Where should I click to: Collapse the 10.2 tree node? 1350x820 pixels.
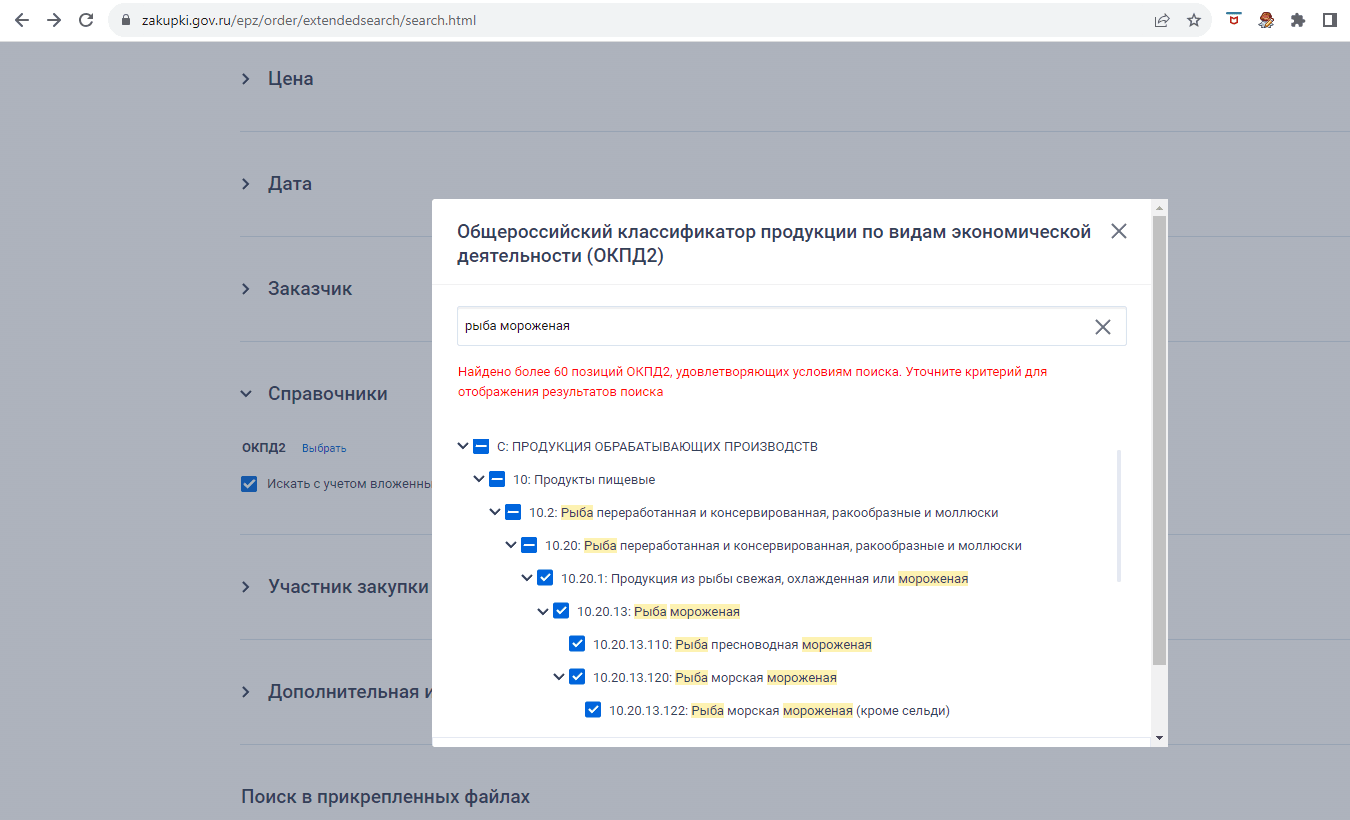(495, 513)
